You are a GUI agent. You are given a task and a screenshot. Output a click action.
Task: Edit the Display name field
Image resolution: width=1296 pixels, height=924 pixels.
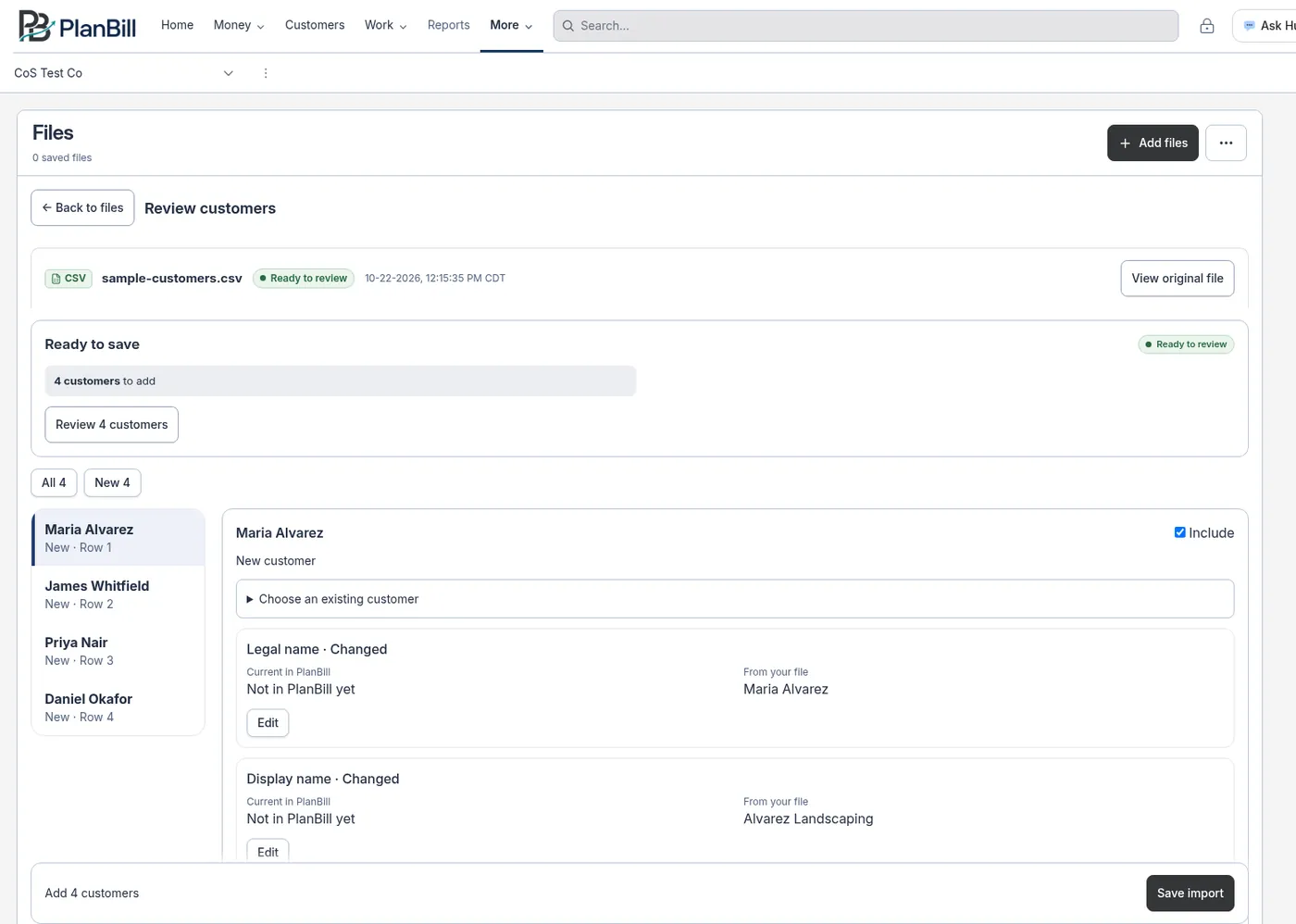point(268,850)
